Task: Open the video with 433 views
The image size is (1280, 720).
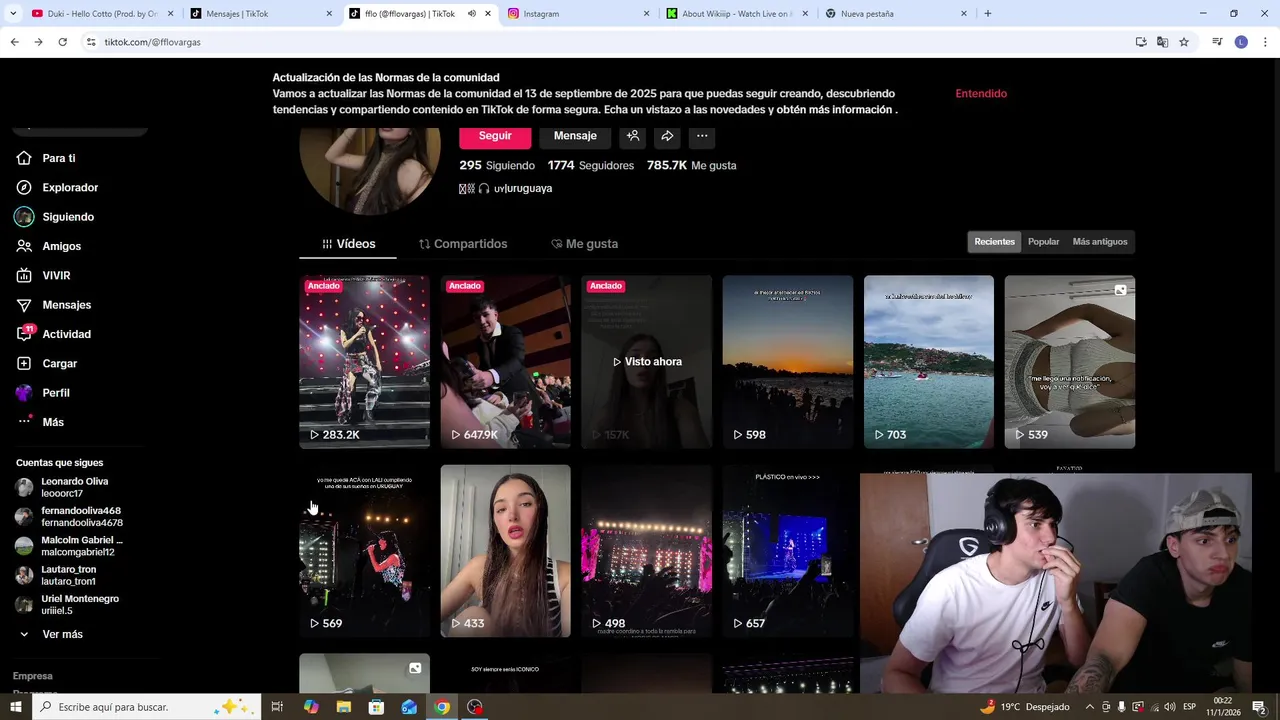Action: click(505, 551)
